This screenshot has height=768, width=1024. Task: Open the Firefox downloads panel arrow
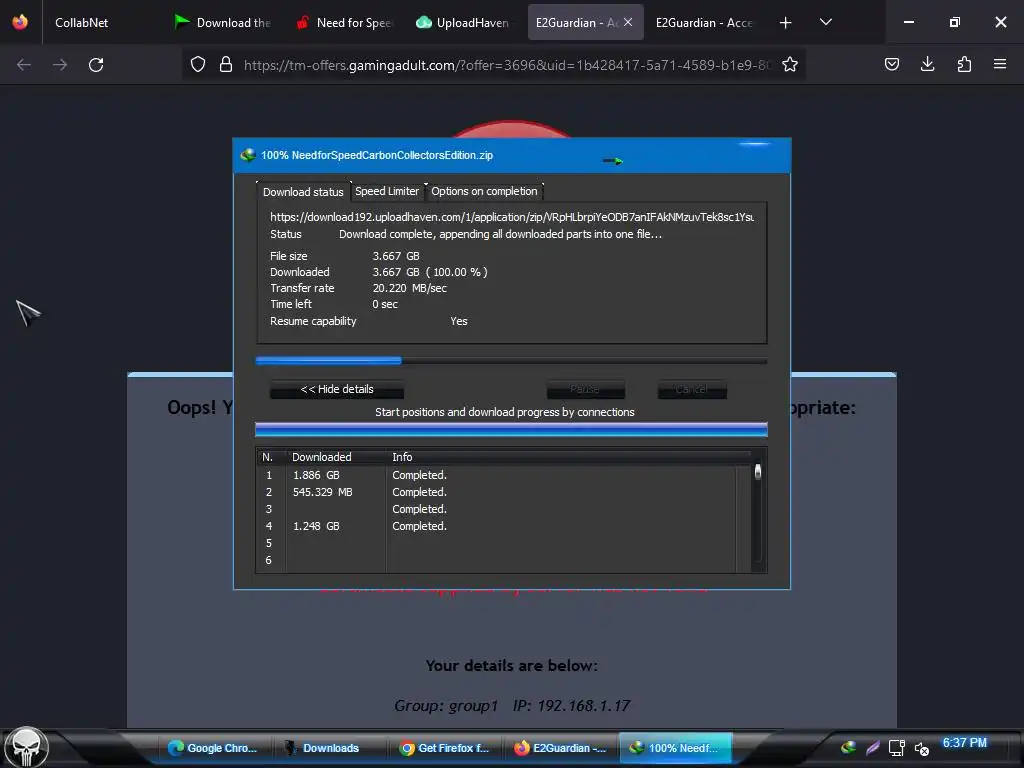click(927, 64)
